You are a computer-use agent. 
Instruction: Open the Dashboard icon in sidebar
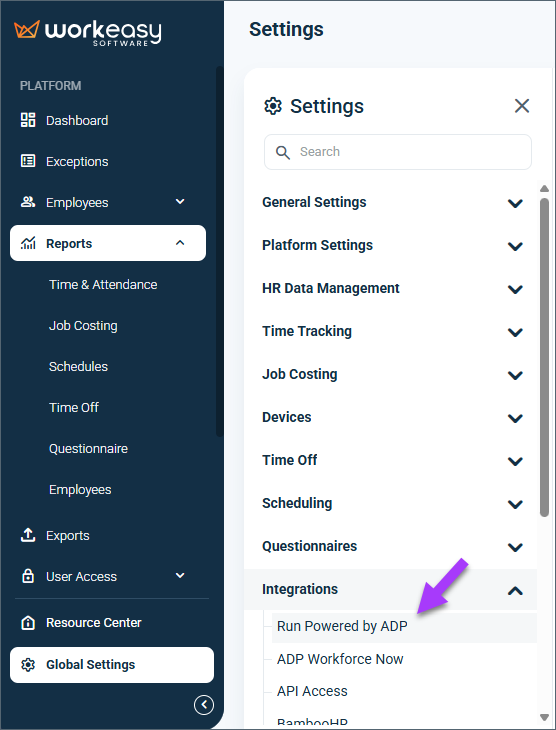(28, 120)
